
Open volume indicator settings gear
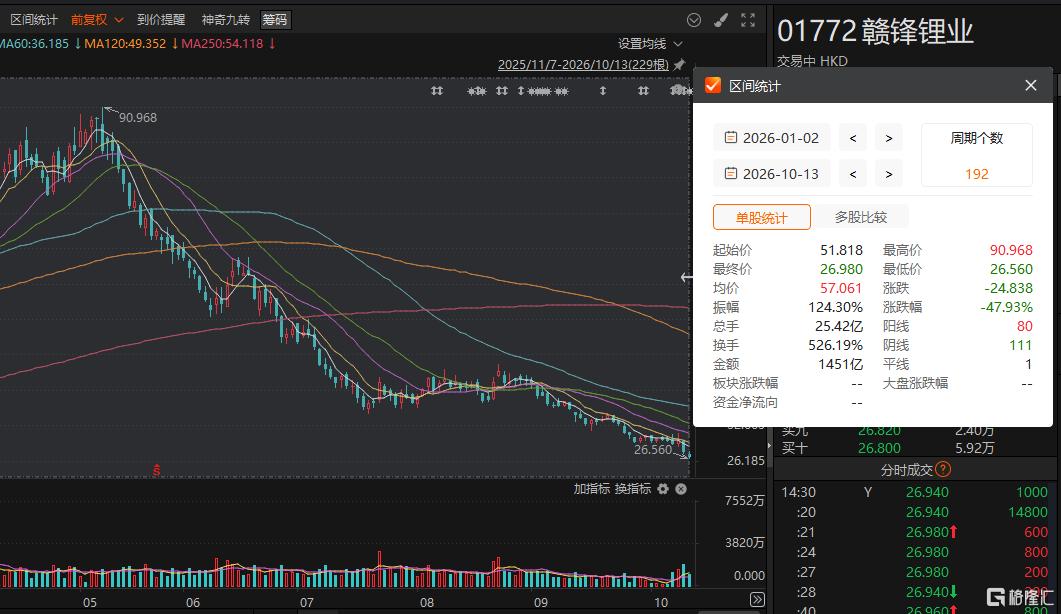[x=663, y=489]
